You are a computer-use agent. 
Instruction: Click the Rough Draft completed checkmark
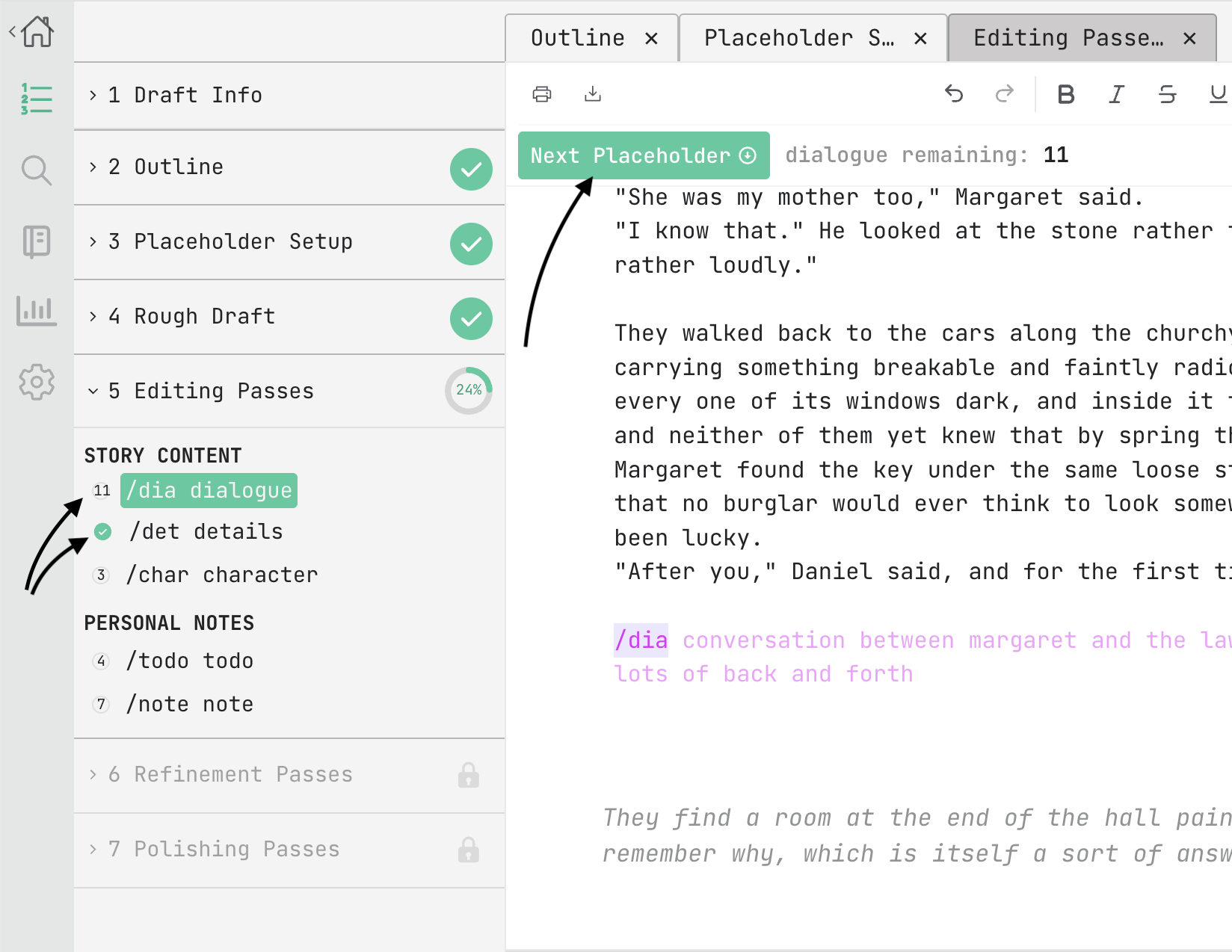(471, 318)
